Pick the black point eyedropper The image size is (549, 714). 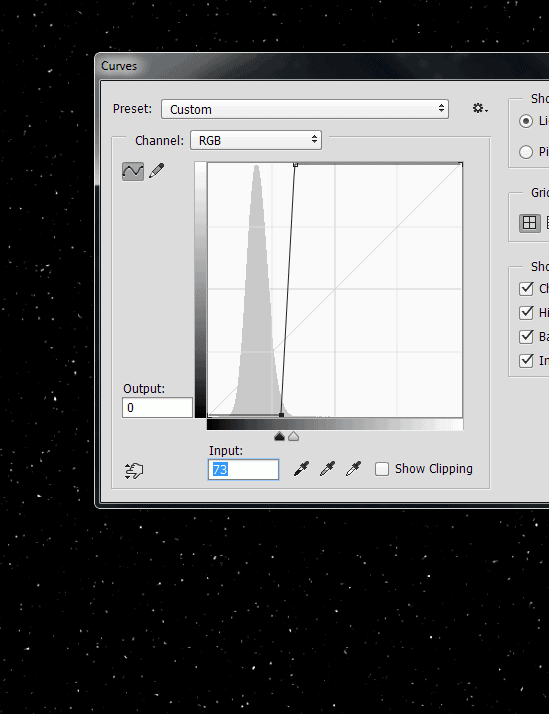(301, 469)
